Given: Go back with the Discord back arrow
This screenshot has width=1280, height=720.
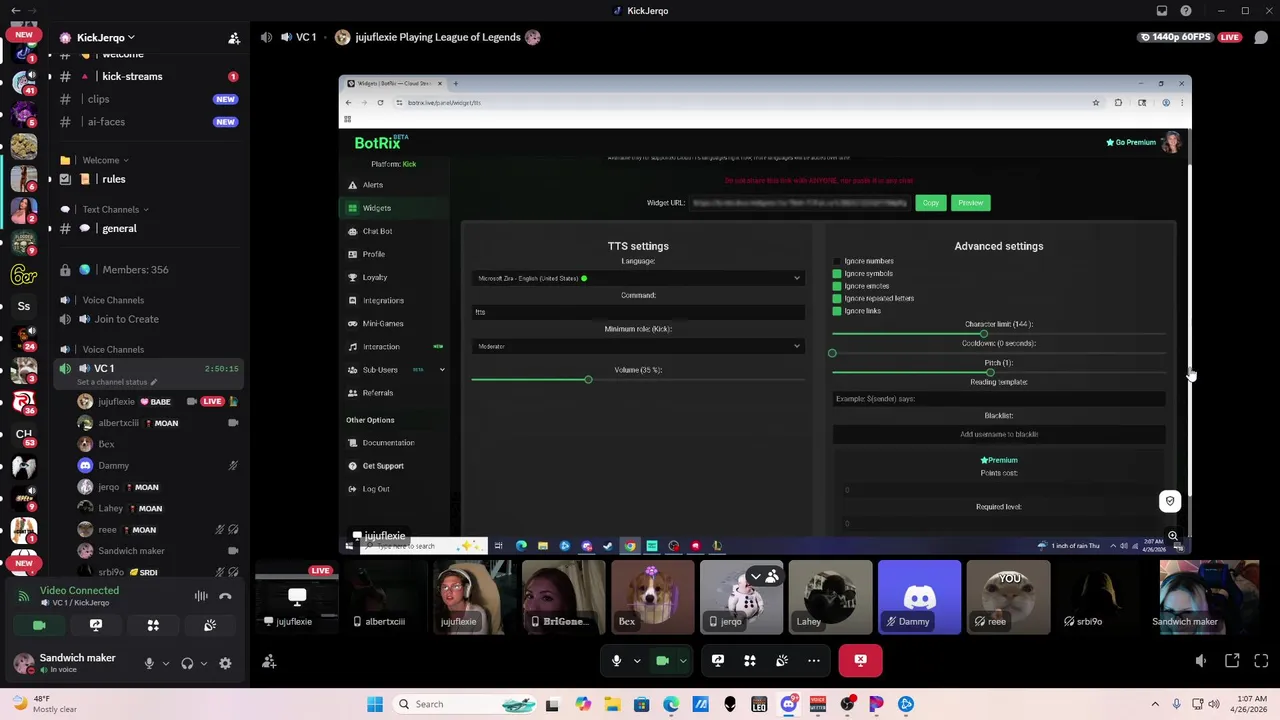Looking at the screenshot, I should click(15, 11).
